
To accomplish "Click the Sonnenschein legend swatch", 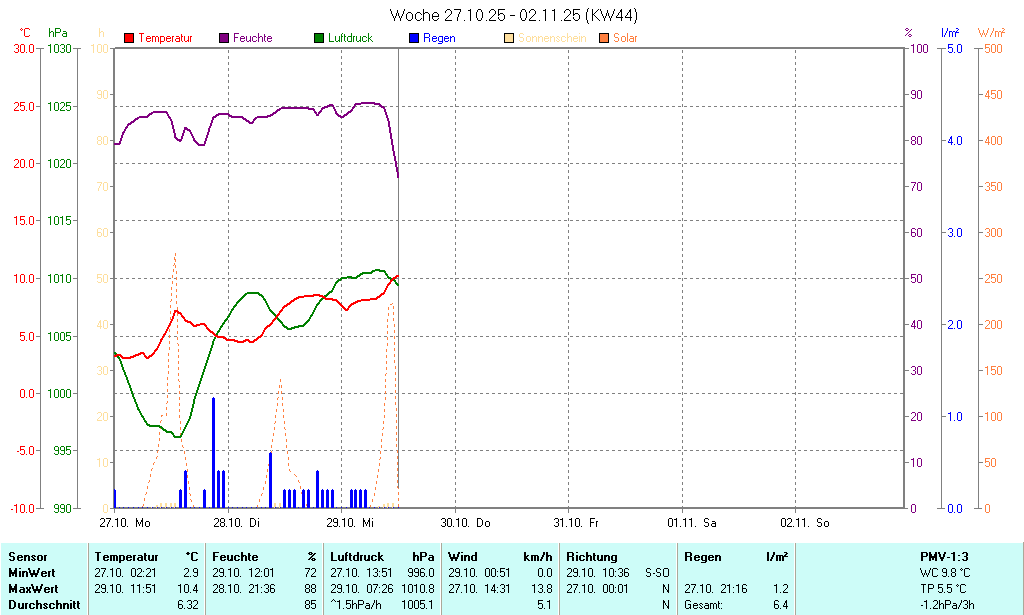I will click(x=509, y=38).
